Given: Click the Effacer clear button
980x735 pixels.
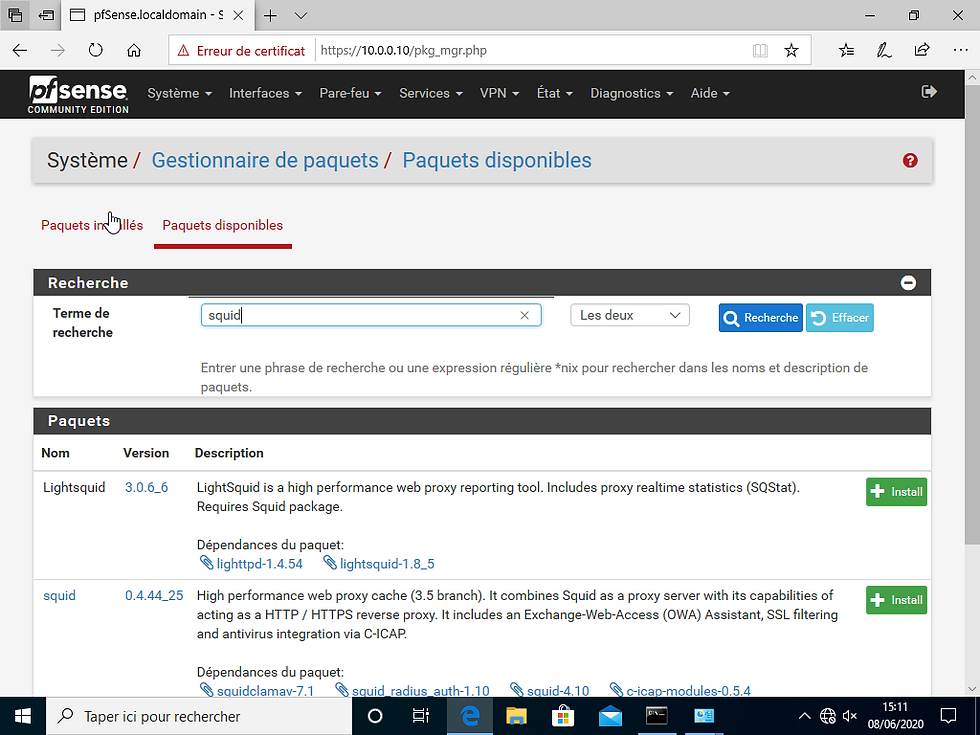Looking at the screenshot, I should [x=839, y=318].
